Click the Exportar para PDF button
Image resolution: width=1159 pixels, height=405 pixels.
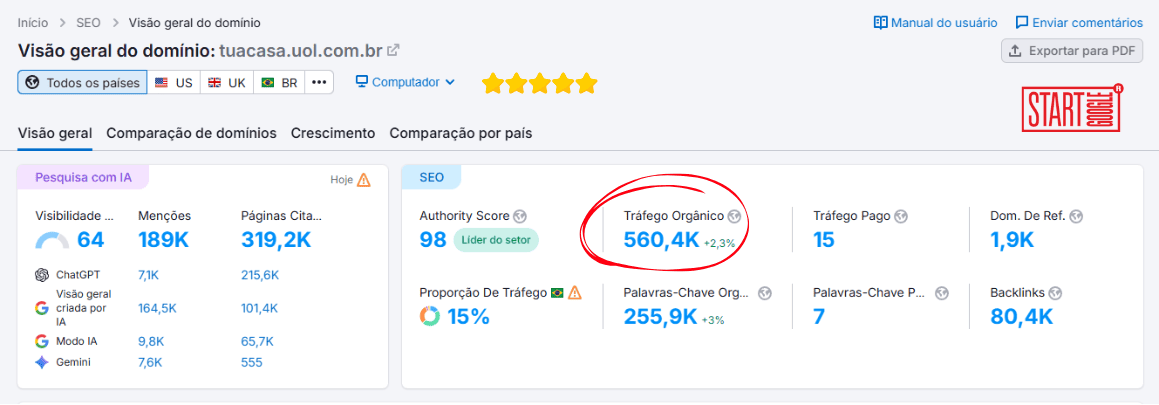pos(1072,51)
